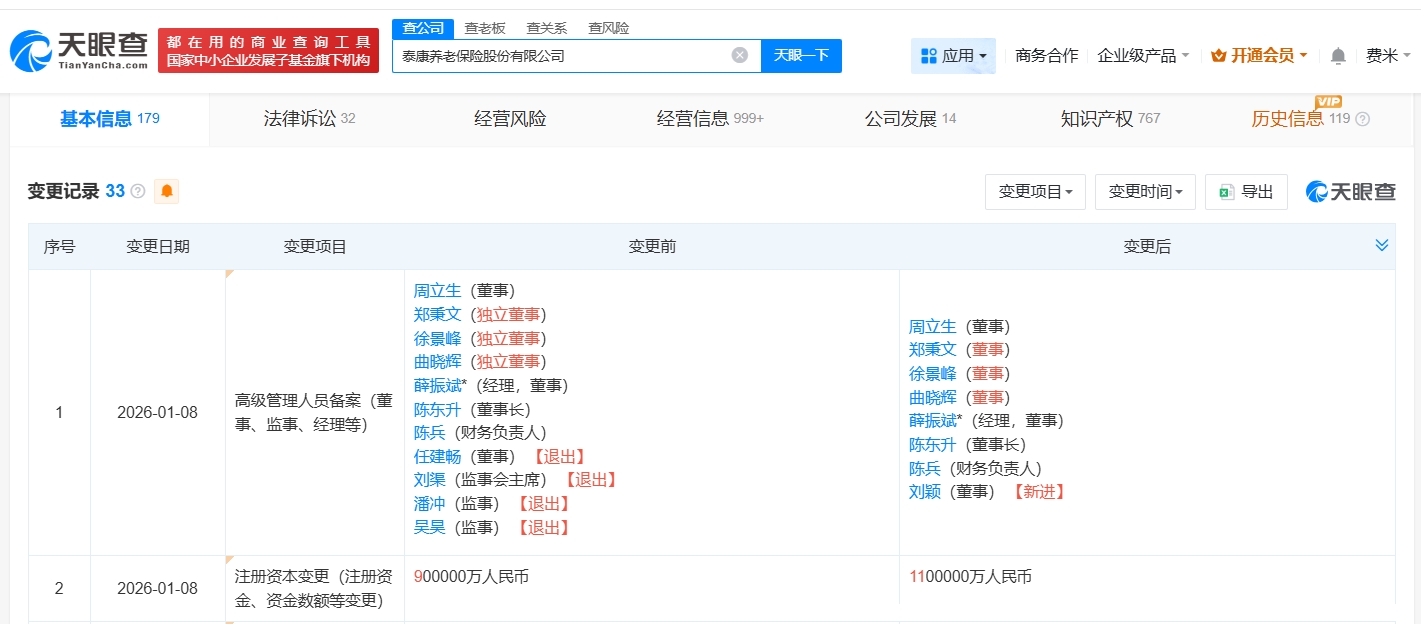Image resolution: width=1421 pixels, height=624 pixels.
Task: Clear the search box text
Action: point(740,55)
